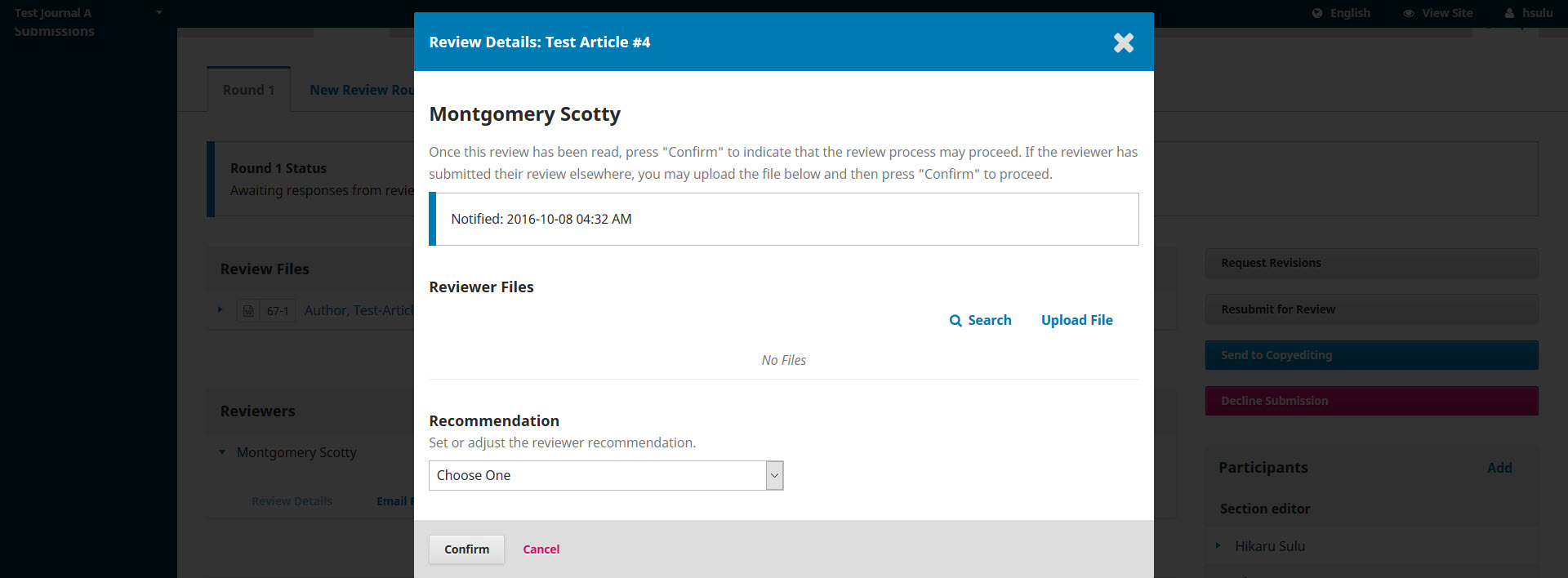This screenshot has width=1568, height=578.
Task: Open the New Review Round tab
Action: (361, 90)
